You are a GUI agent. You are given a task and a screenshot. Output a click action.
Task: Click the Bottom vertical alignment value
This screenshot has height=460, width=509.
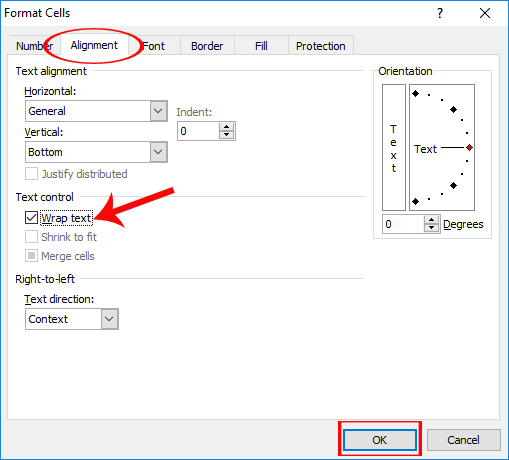(x=45, y=152)
